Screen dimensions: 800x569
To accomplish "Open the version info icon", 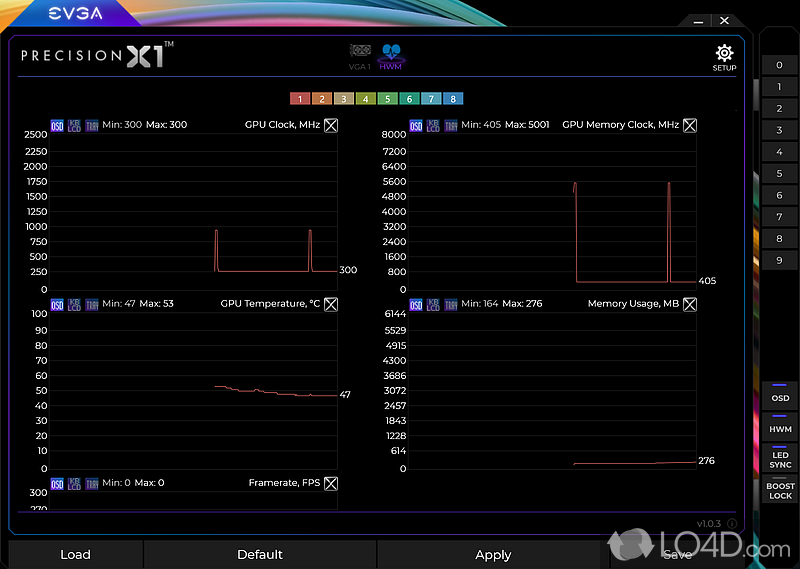I will 732,524.
